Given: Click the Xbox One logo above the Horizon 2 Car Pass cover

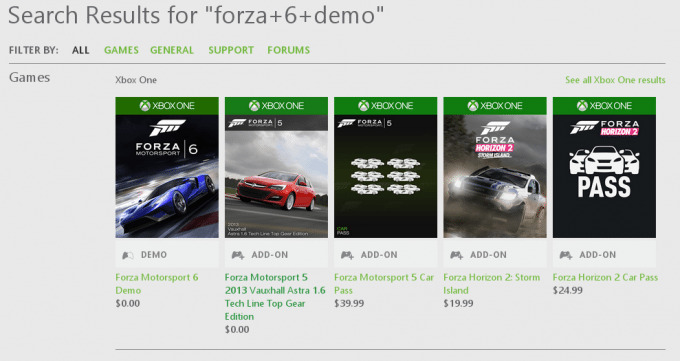Looking at the screenshot, I should [x=604, y=105].
